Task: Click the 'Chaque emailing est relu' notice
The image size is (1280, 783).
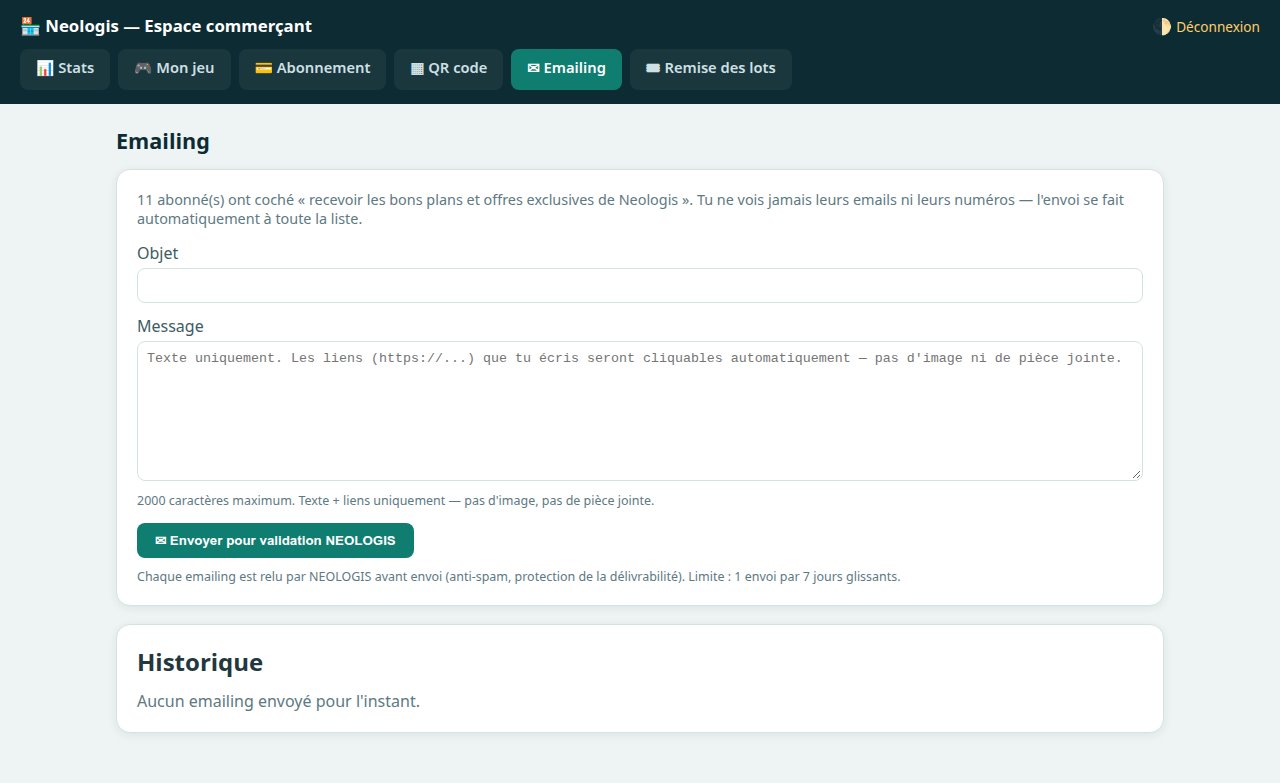Action: 519,576
